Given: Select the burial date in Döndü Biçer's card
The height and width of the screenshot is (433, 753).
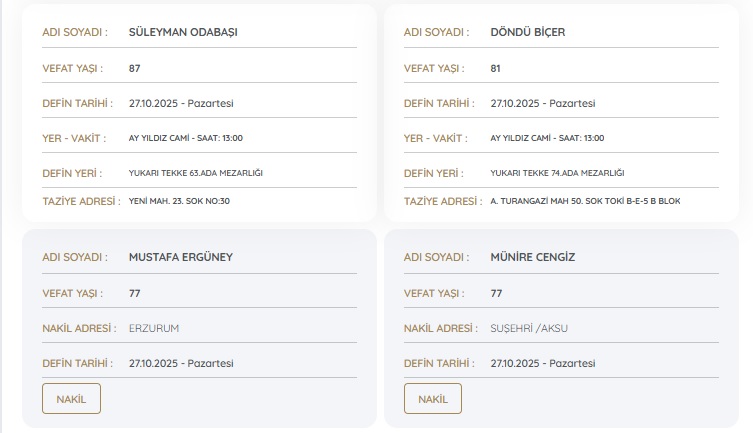Looking at the screenshot, I should pyautogui.click(x=543, y=103).
